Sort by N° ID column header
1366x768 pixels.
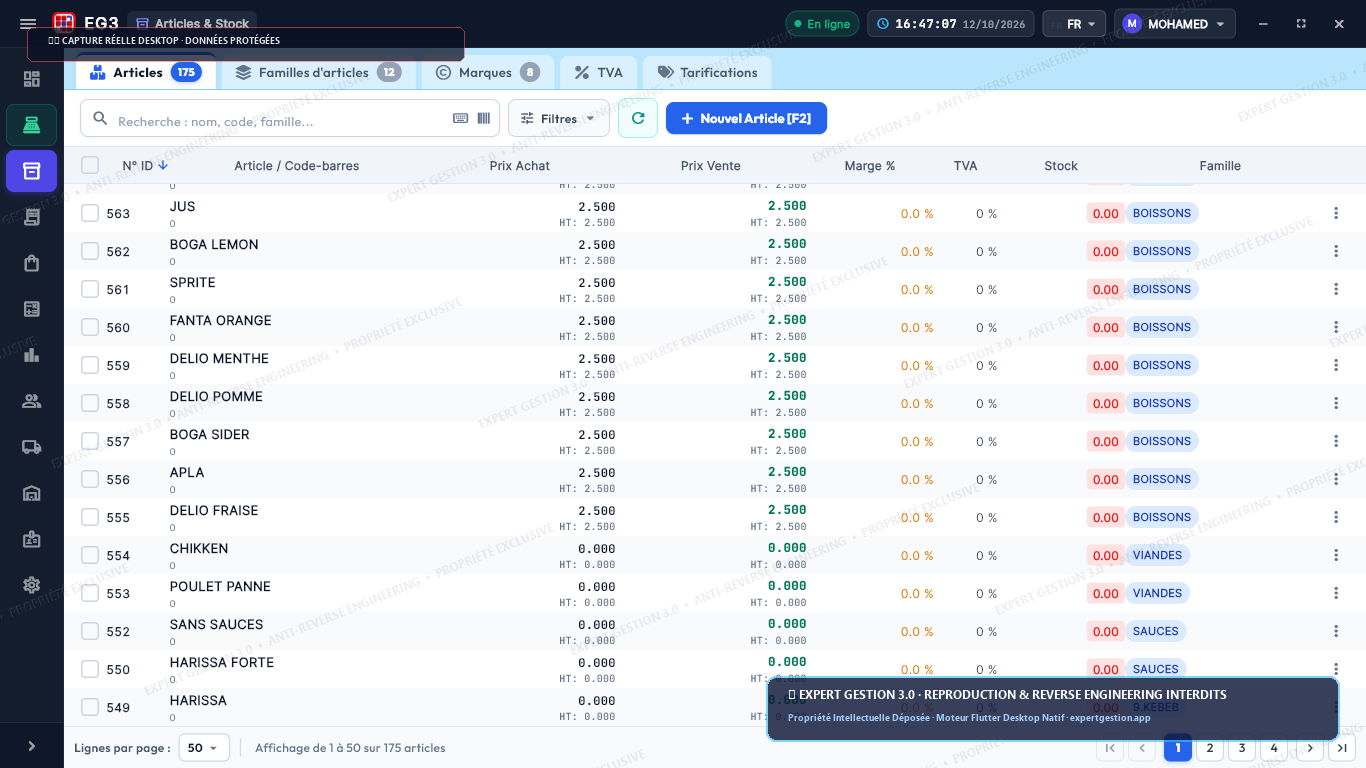(145, 166)
